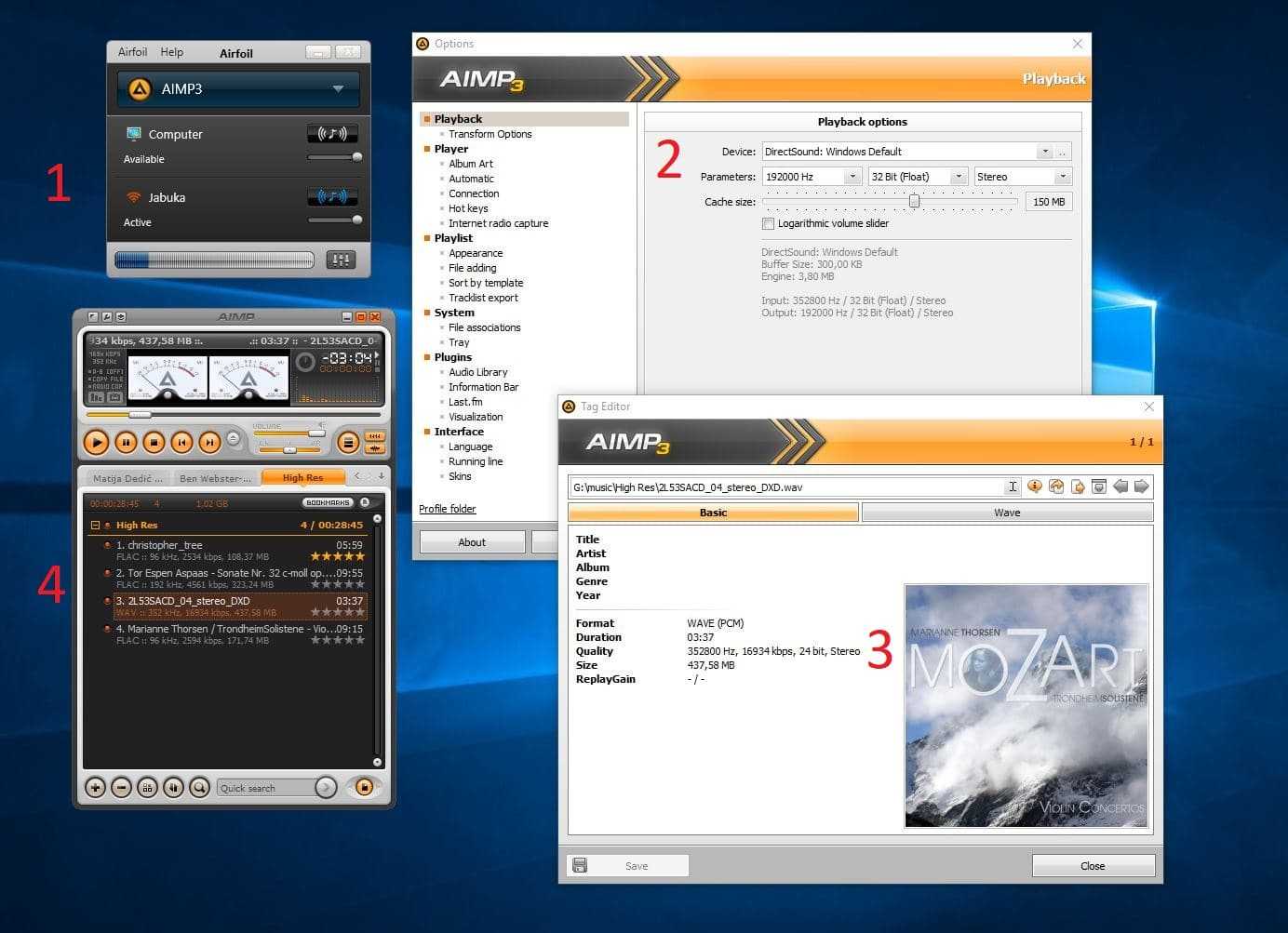Toggle the A-B repeat indicator in AIMP display
Viewport: 1288px width, 933px height.
[x=107, y=371]
